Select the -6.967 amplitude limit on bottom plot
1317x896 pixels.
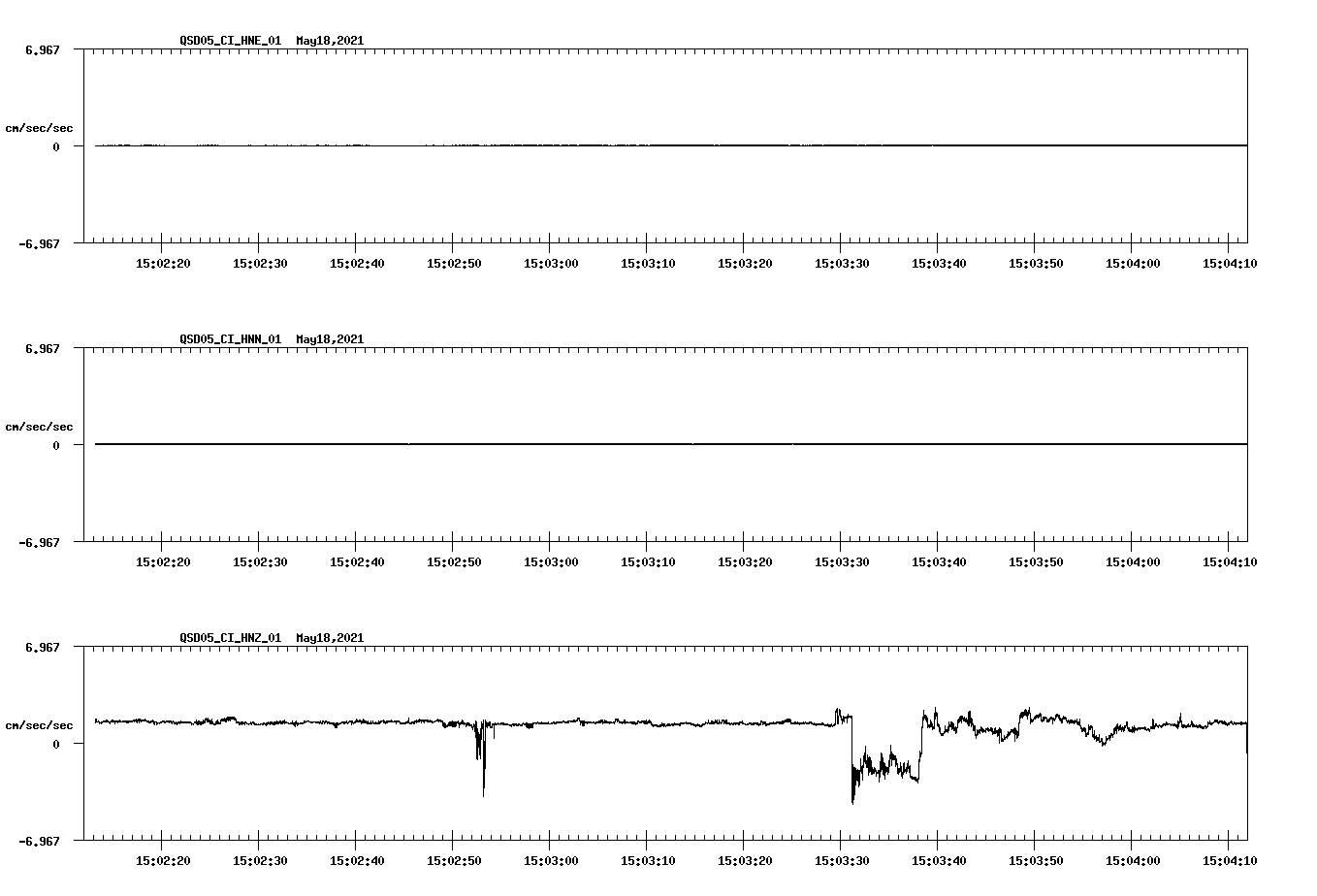(x=41, y=840)
